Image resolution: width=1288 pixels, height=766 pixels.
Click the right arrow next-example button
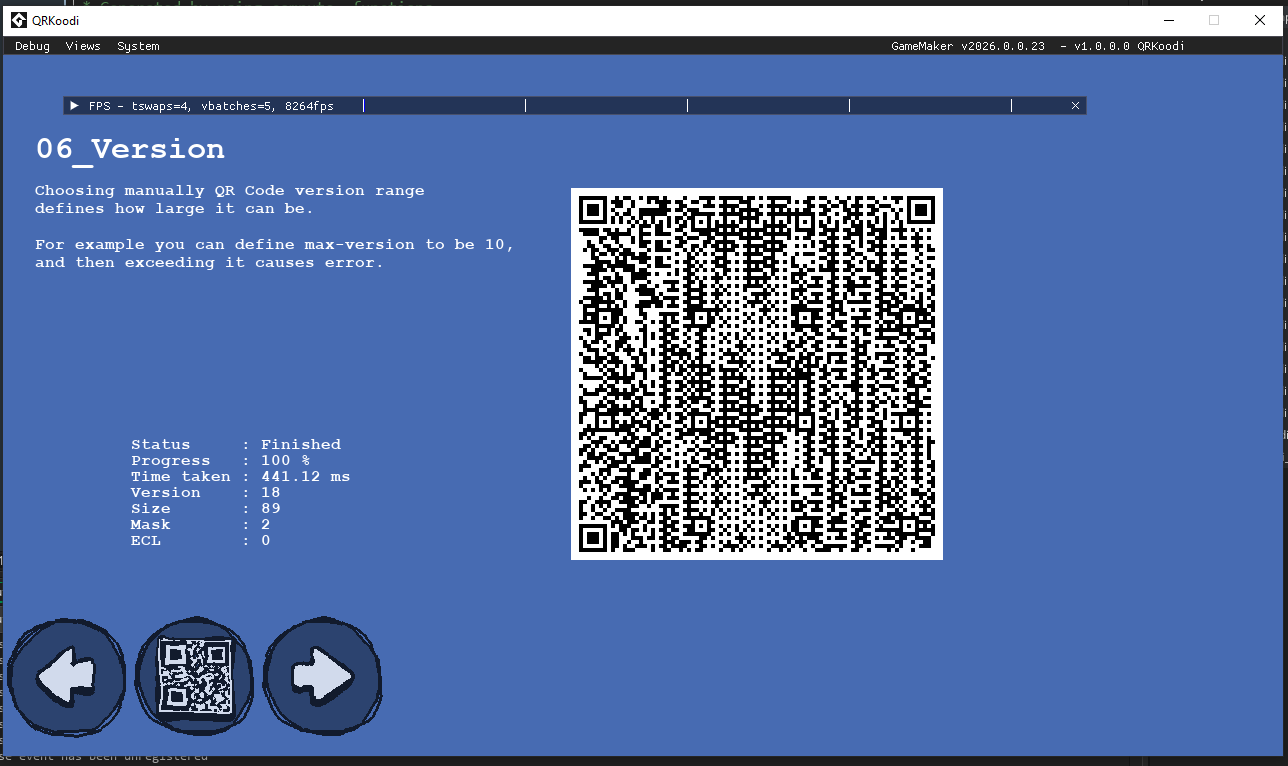pos(323,678)
